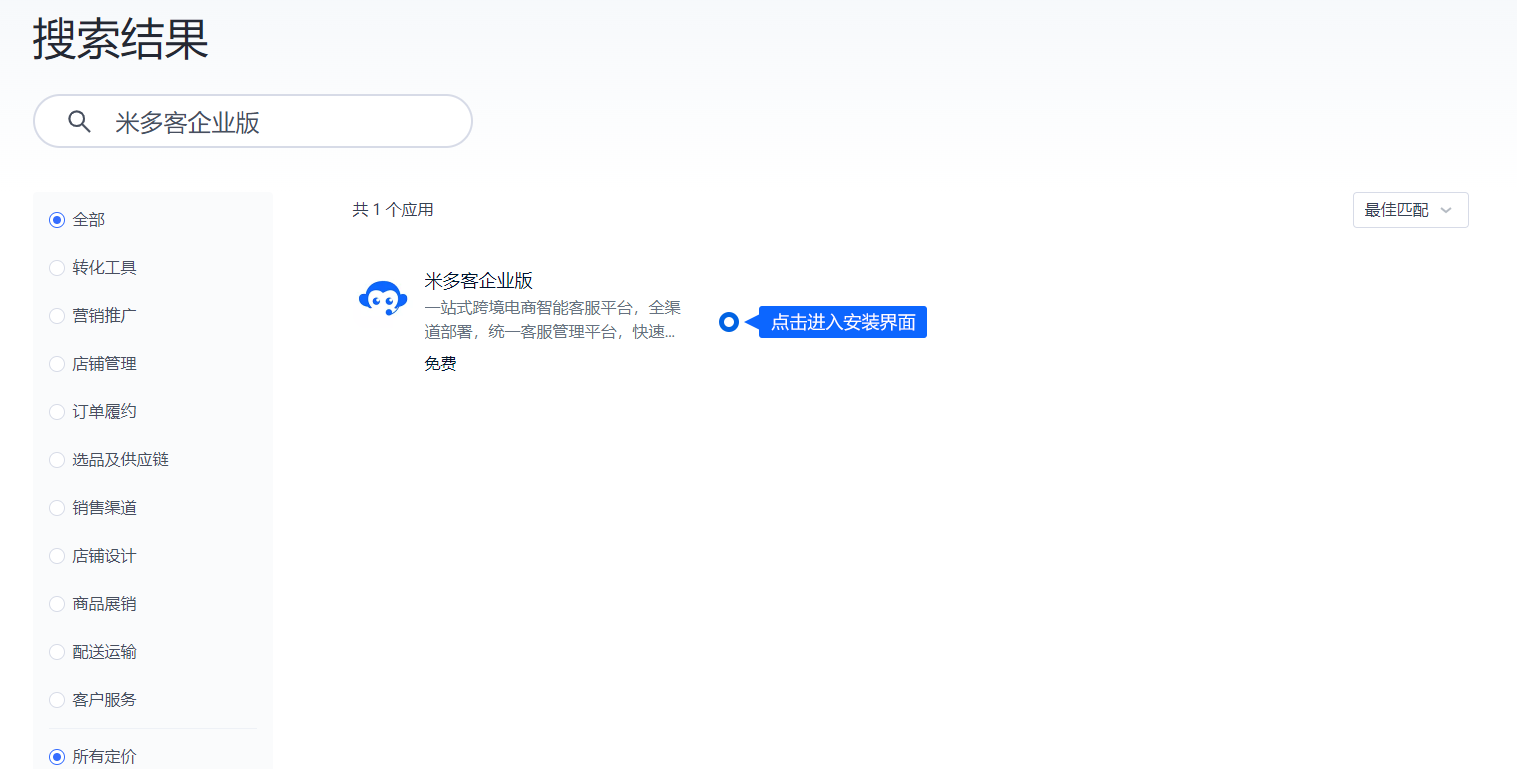Filter by 销售渠道 category
The width and height of the screenshot is (1517, 769).
[57, 508]
